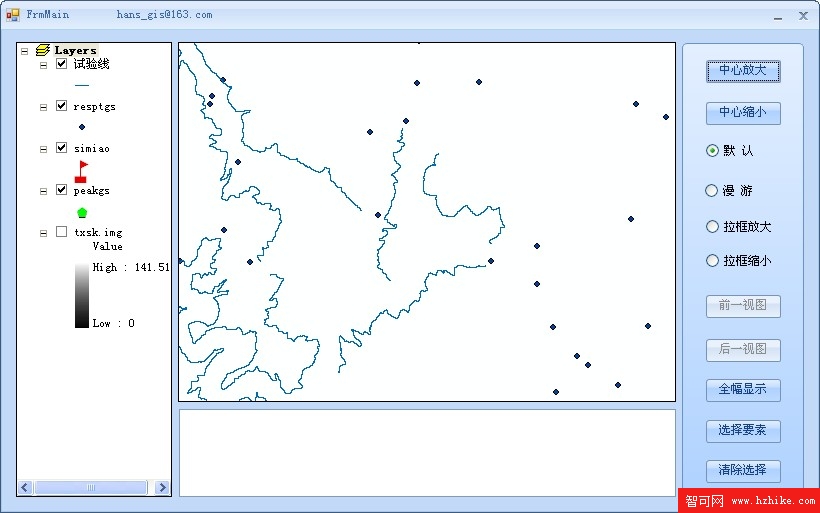Click the 选择要素 button
This screenshot has height=513, width=820.
click(743, 431)
